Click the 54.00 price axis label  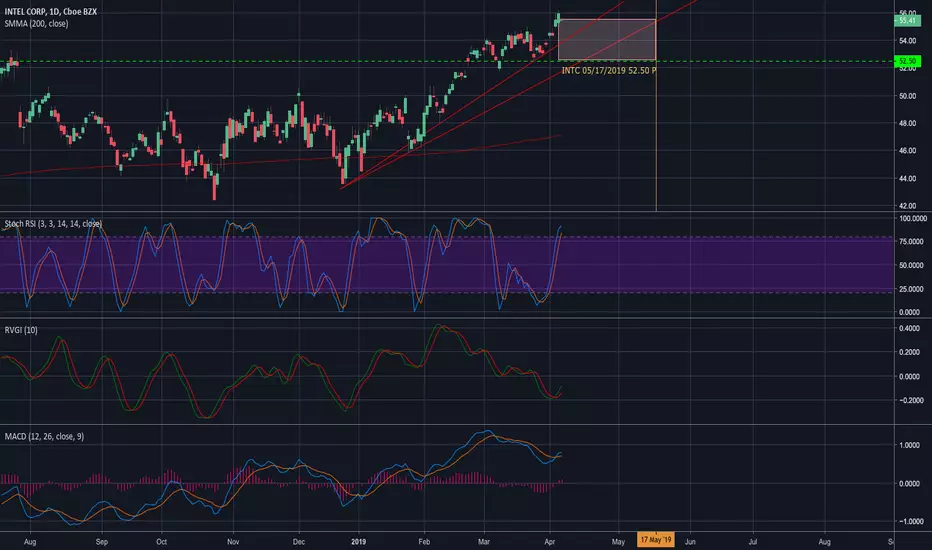point(907,41)
